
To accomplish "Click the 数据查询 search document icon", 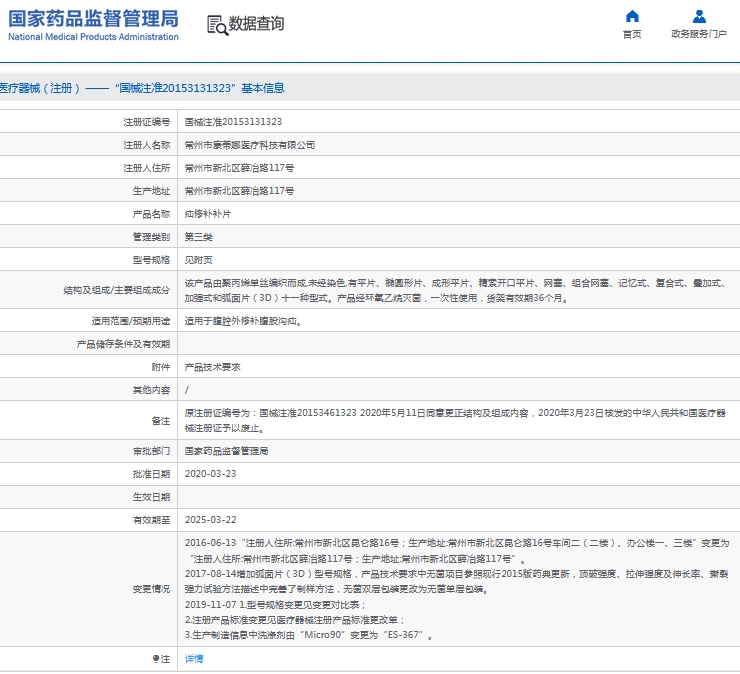I will click(x=218, y=25).
